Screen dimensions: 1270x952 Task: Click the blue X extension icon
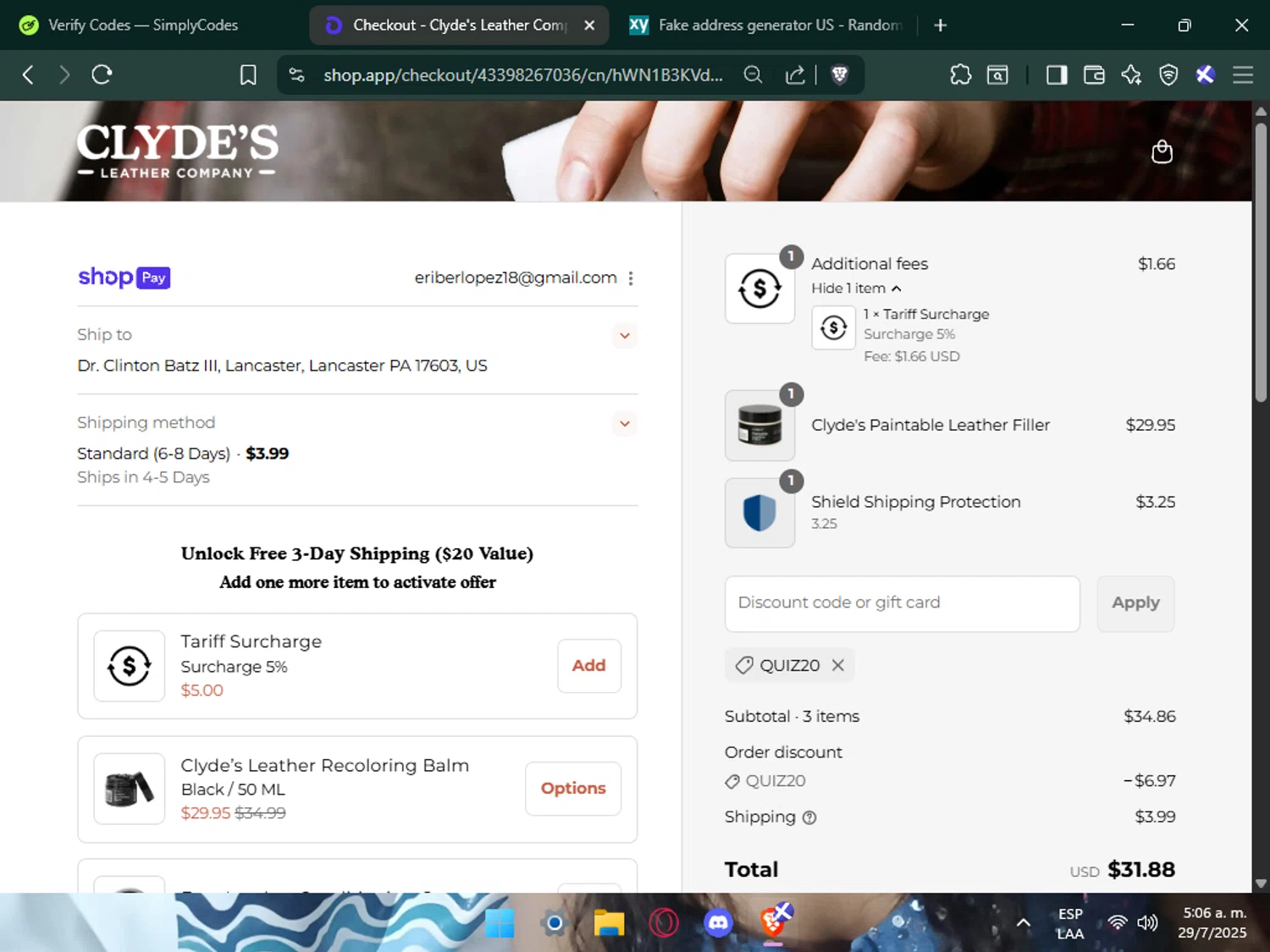(x=1206, y=75)
